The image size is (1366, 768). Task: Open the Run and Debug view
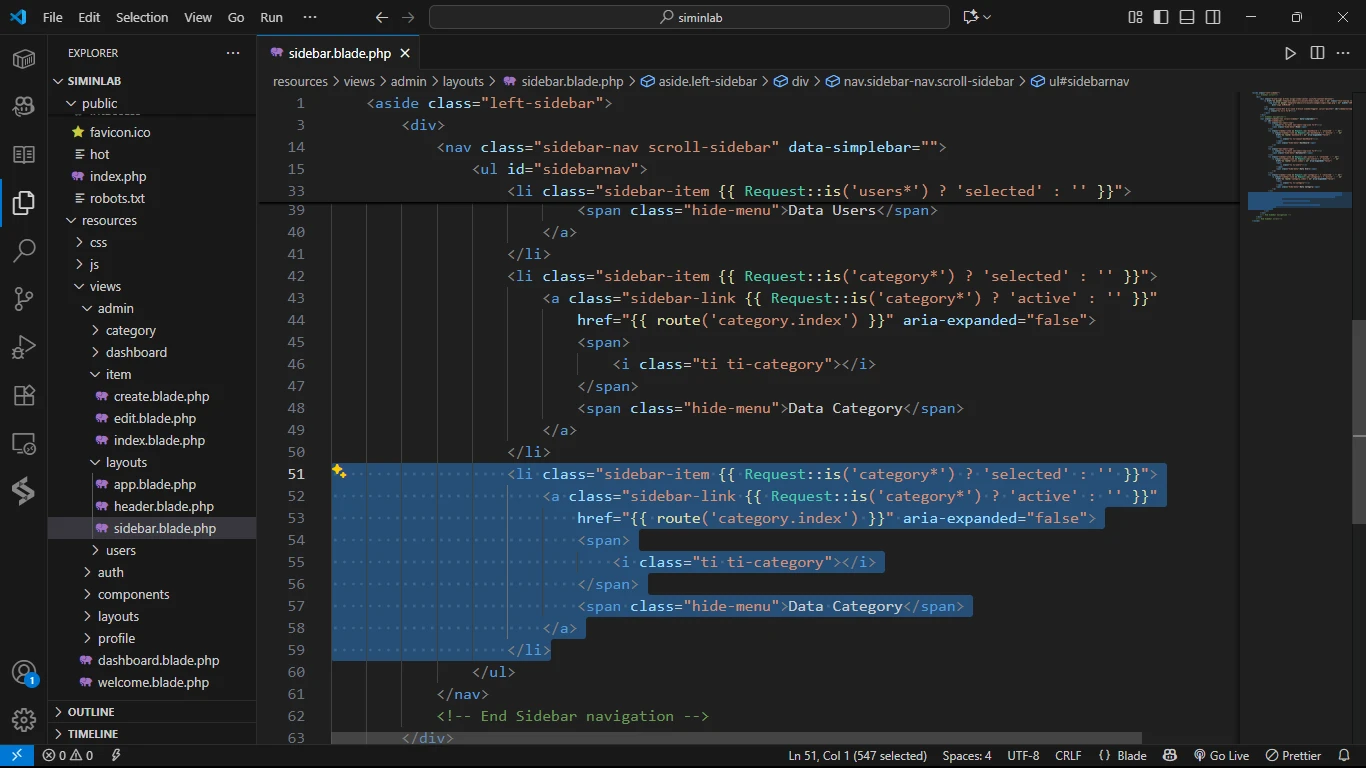click(x=24, y=347)
